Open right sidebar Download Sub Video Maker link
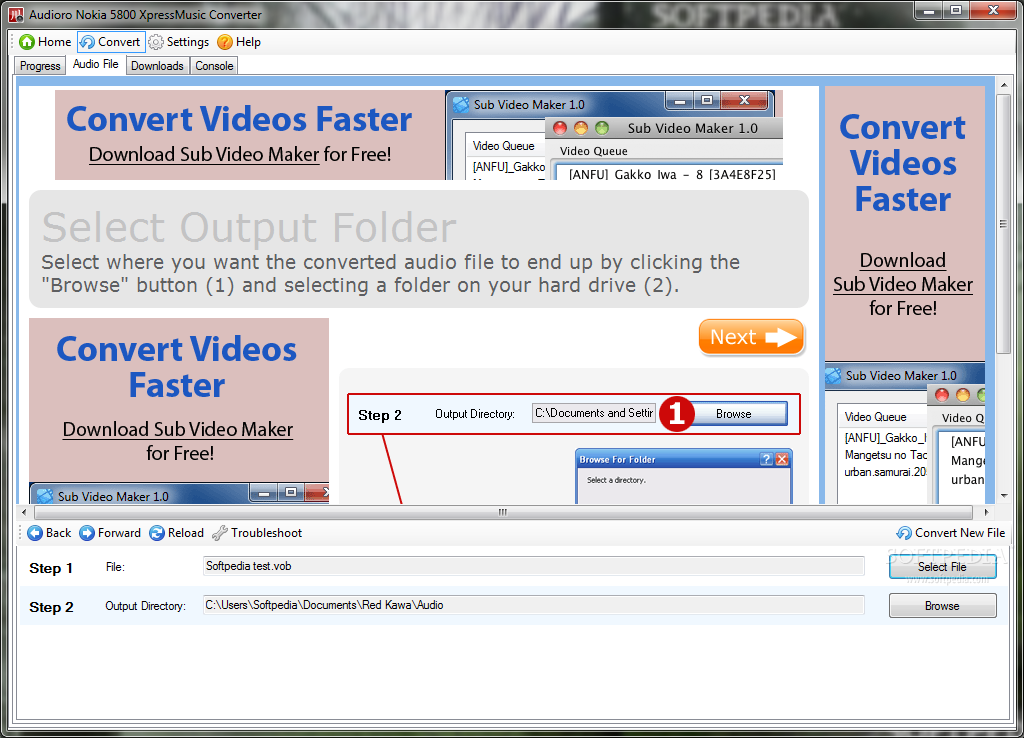The image size is (1024, 738). (903, 272)
